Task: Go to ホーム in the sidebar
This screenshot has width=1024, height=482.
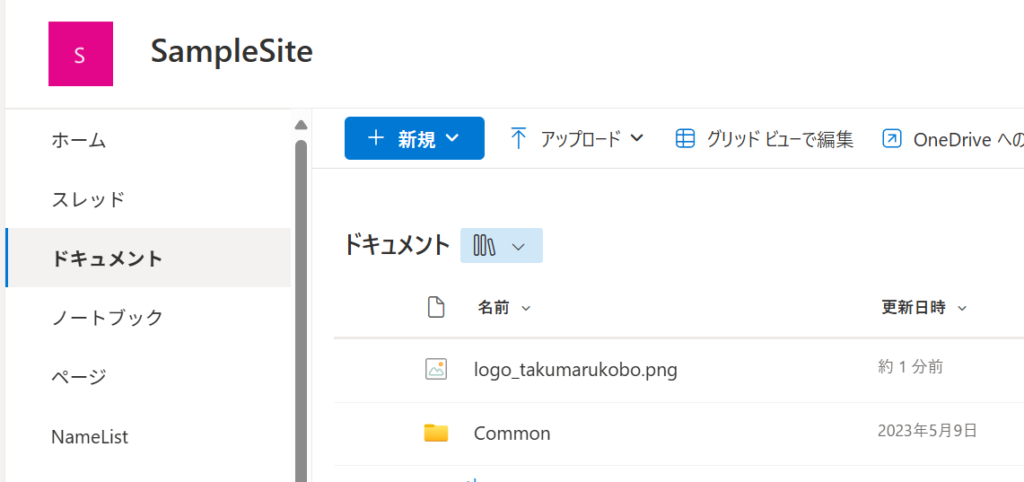Action: point(78,140)
